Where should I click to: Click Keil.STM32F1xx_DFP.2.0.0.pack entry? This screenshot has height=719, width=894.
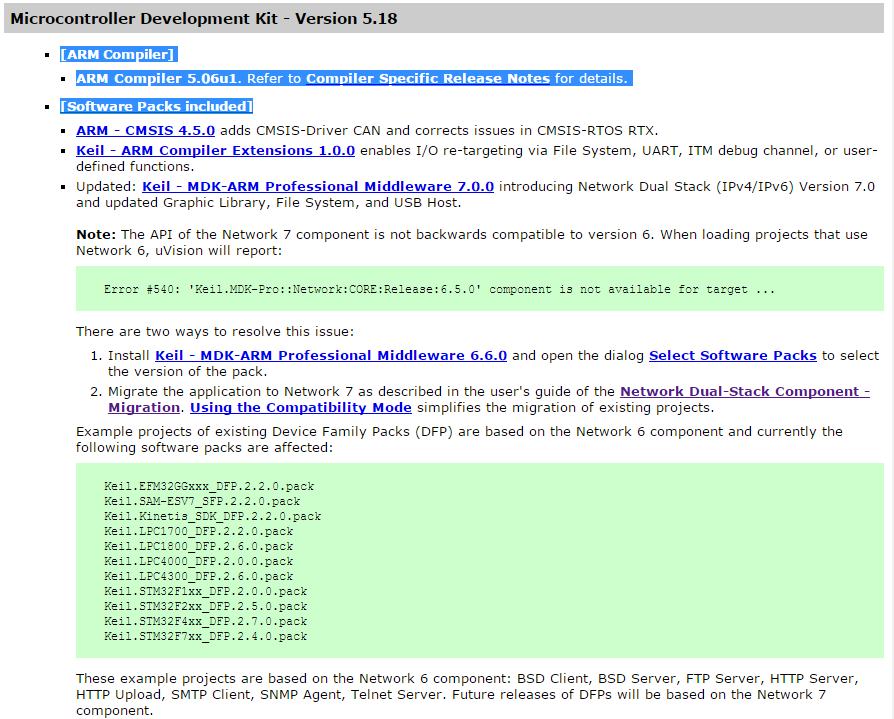[205, 591]
